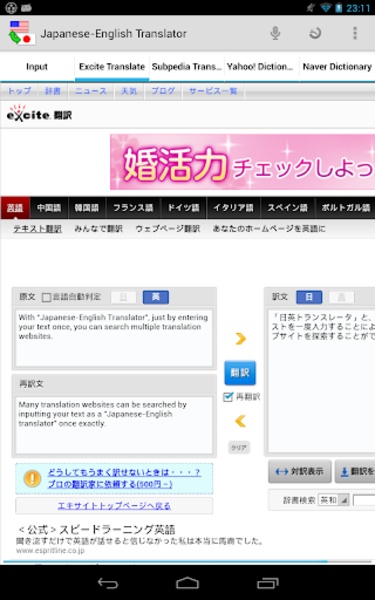Open the three-dot overflow menu
Image resolution: width=375 pixels, height=600 pixels.
tap(355, 33)
